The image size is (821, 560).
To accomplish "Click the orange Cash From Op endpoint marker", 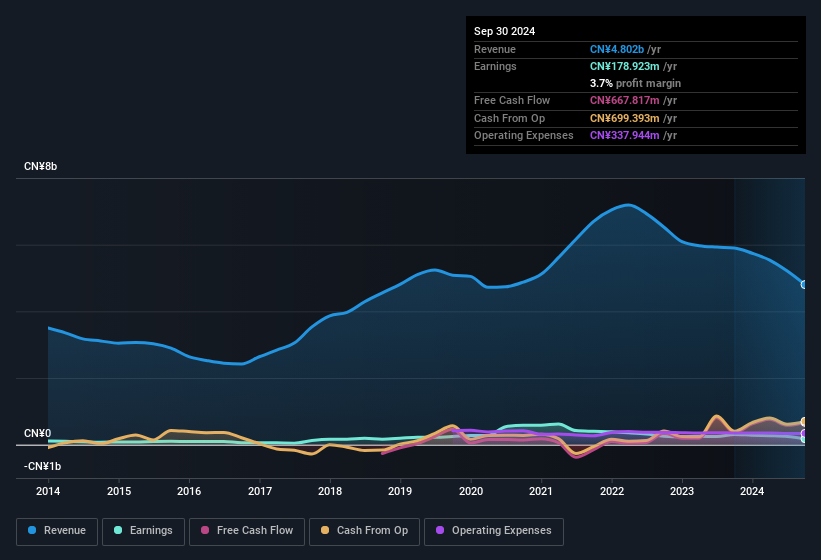I will [x=804, y=422].
